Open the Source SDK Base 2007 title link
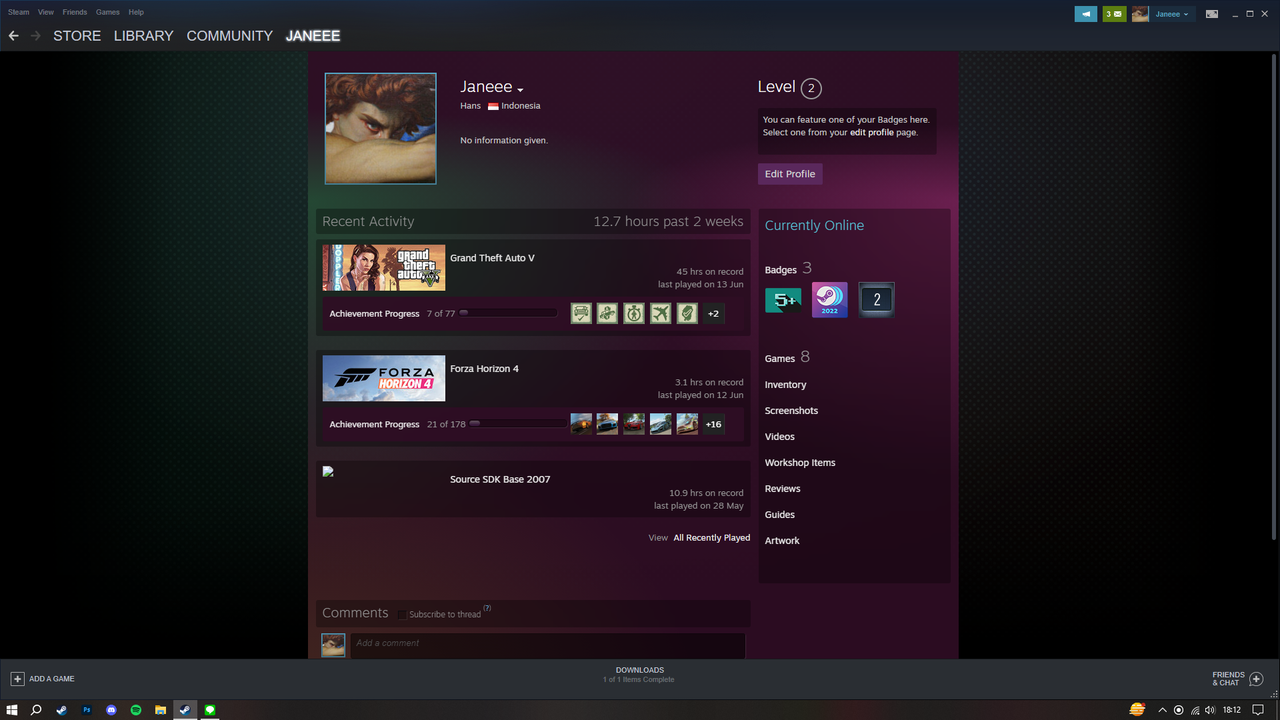Image resolution: width=1280 pixels, height=720 pixels. (500, 480)
